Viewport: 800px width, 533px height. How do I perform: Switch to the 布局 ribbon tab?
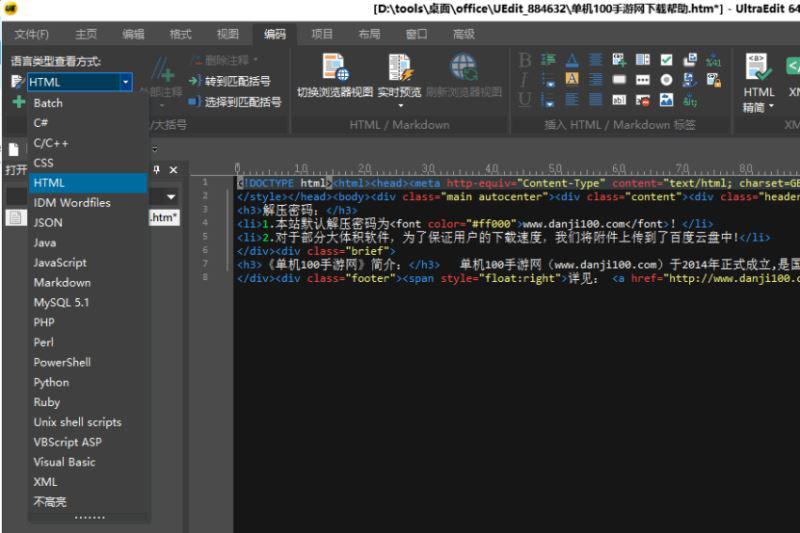click(369, 34)
